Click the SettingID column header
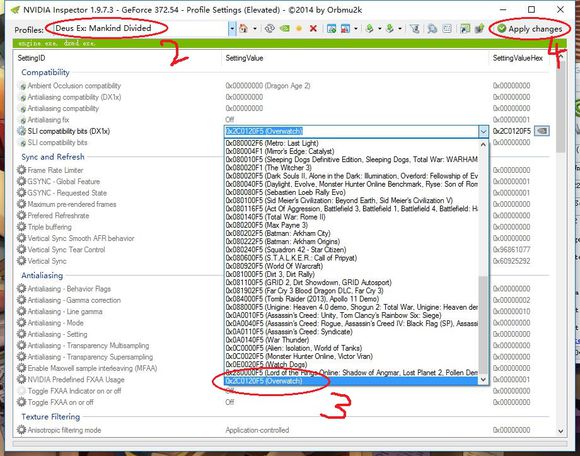Screen dimensions: 580x456 tap(118, 58)
